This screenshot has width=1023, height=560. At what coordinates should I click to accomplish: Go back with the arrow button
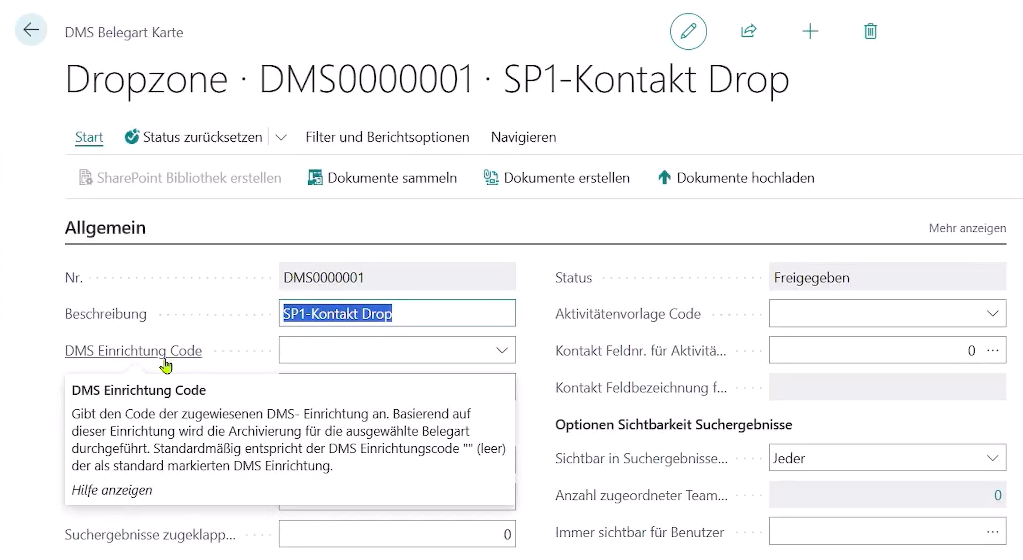31,30
